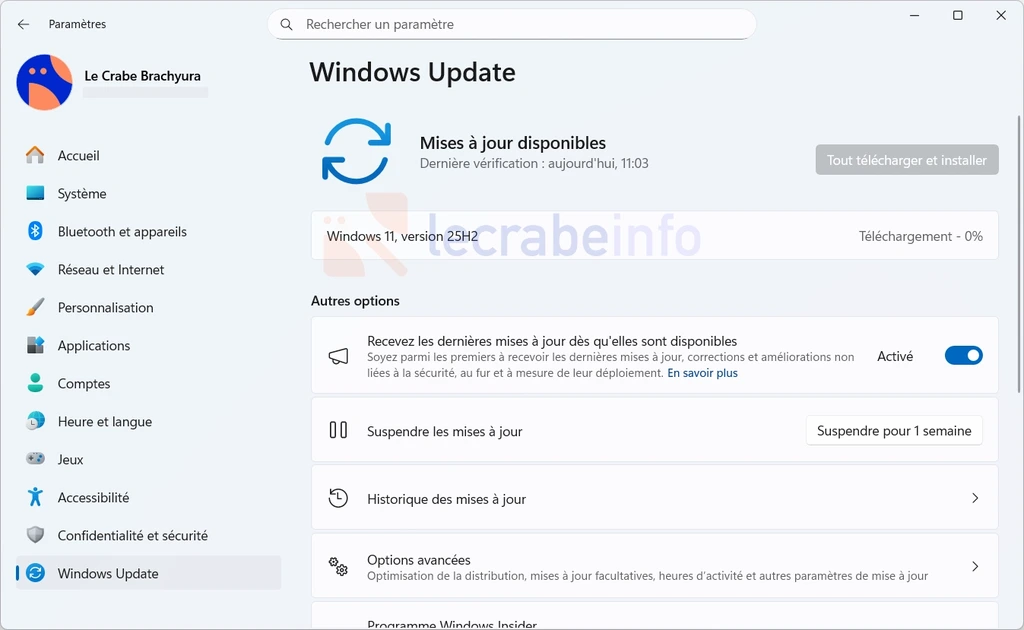The image size is (1024, 630).
Task: Click the Heure et langue globe icon
Action: (35, 421)
